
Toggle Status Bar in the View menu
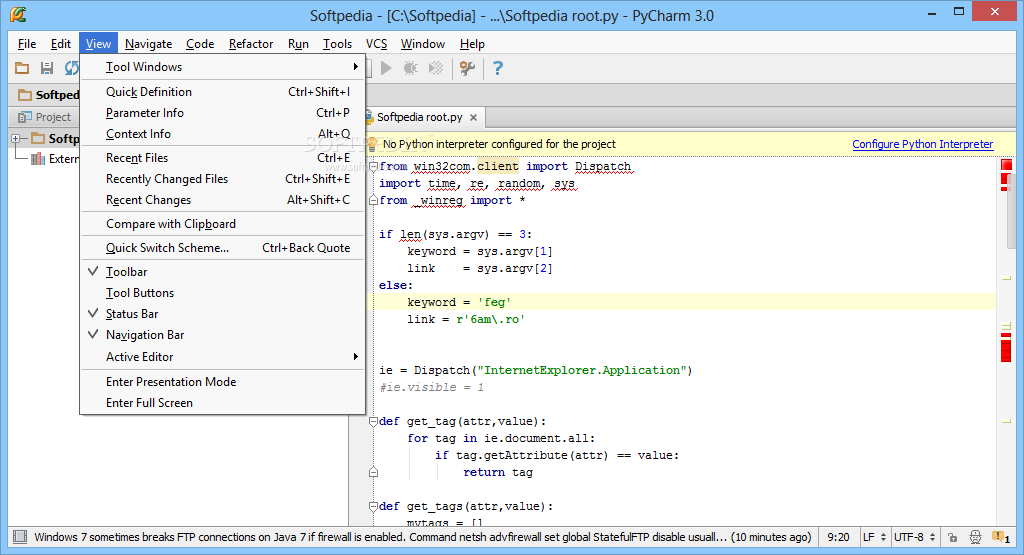(223, 313)
